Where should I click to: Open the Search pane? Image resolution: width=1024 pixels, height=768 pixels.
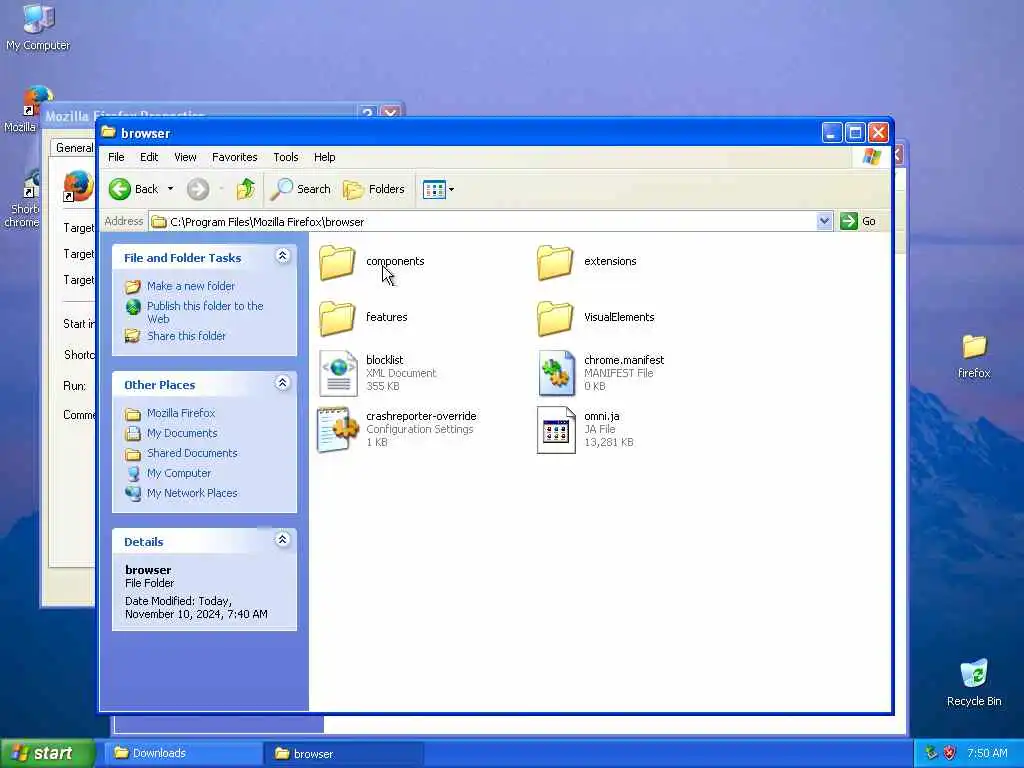pos(301,189)
